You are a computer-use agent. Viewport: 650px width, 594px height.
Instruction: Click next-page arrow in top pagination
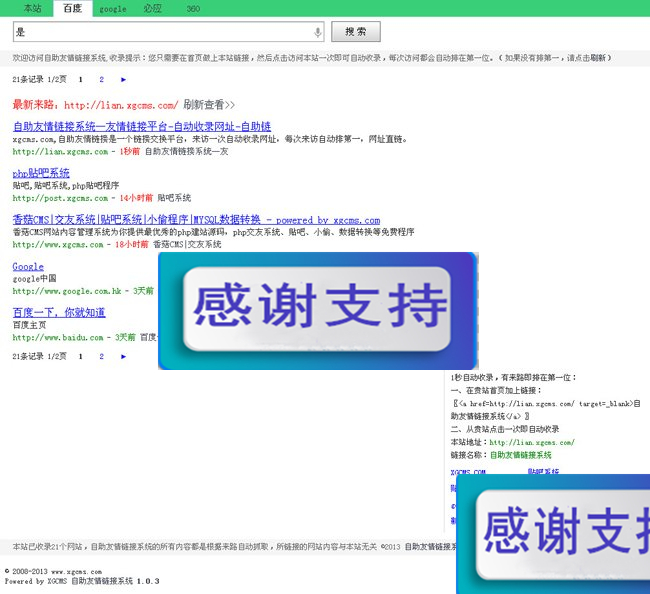123,80
